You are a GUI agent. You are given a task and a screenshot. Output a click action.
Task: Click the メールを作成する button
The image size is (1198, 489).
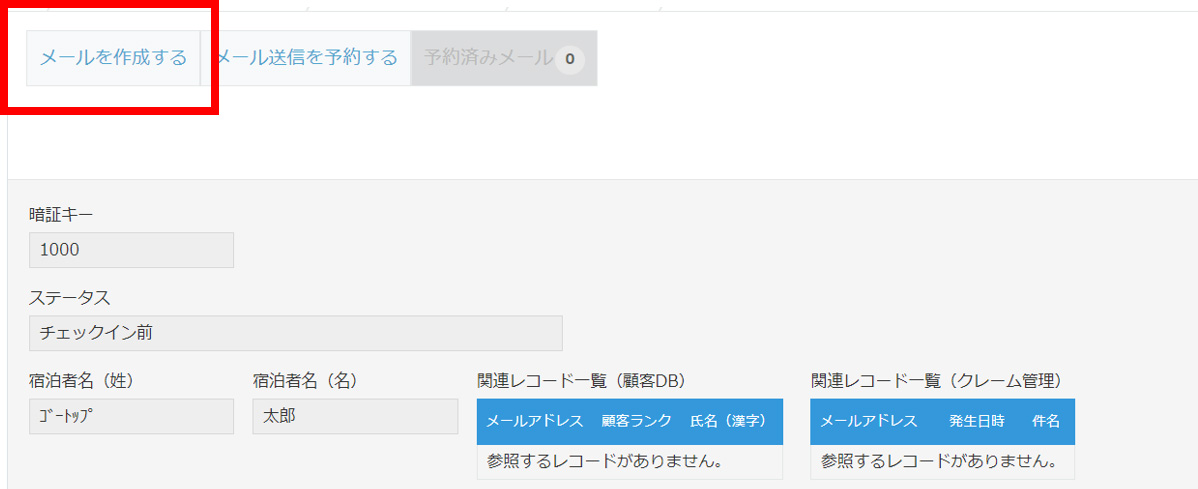(x=113, y=58)
